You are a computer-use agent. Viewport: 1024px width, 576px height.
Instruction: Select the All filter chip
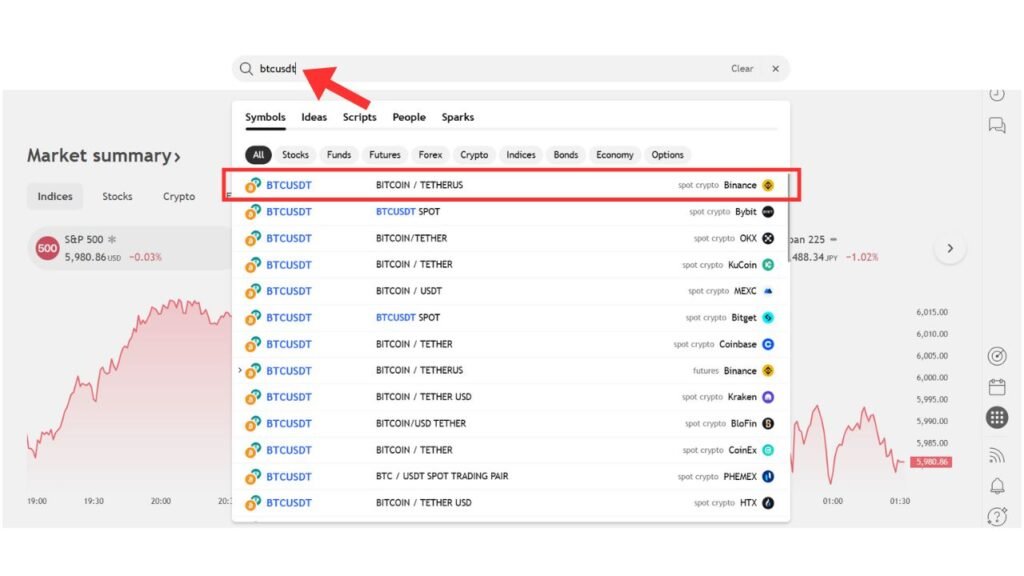(x=258, y=155)
